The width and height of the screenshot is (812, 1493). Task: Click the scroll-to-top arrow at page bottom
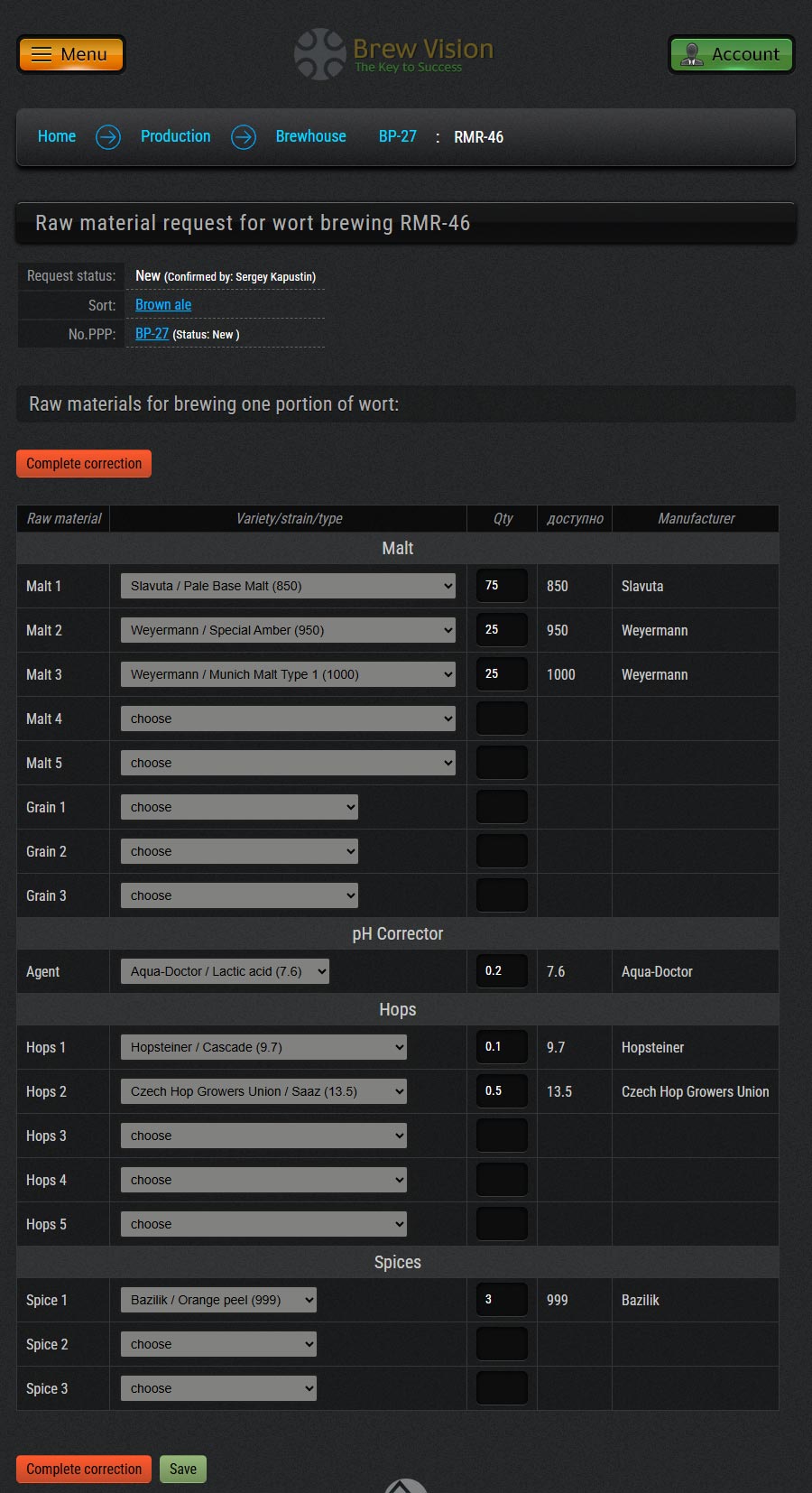406,1485
